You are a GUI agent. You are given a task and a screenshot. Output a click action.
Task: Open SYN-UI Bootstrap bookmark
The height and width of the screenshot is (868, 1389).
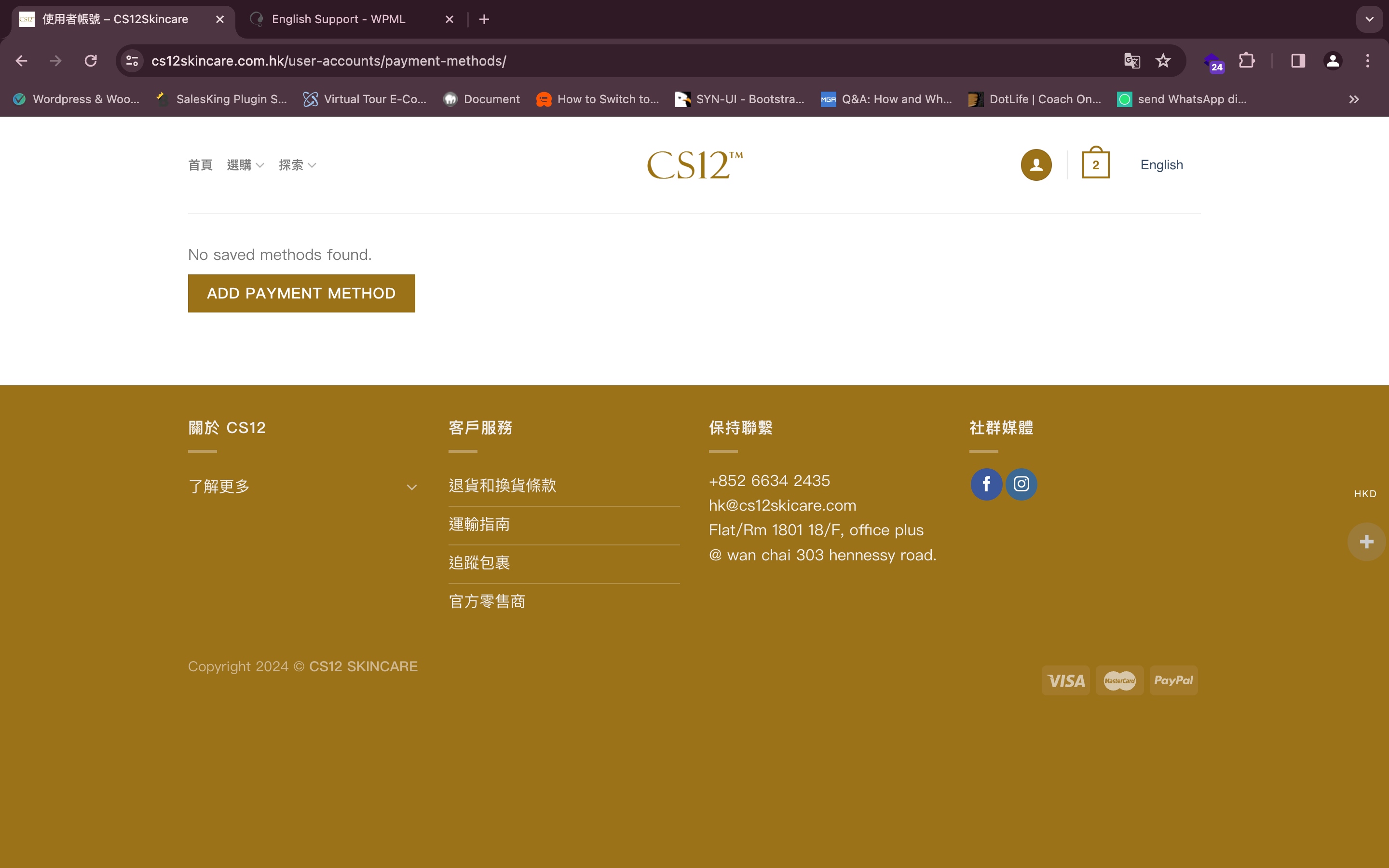739,99
